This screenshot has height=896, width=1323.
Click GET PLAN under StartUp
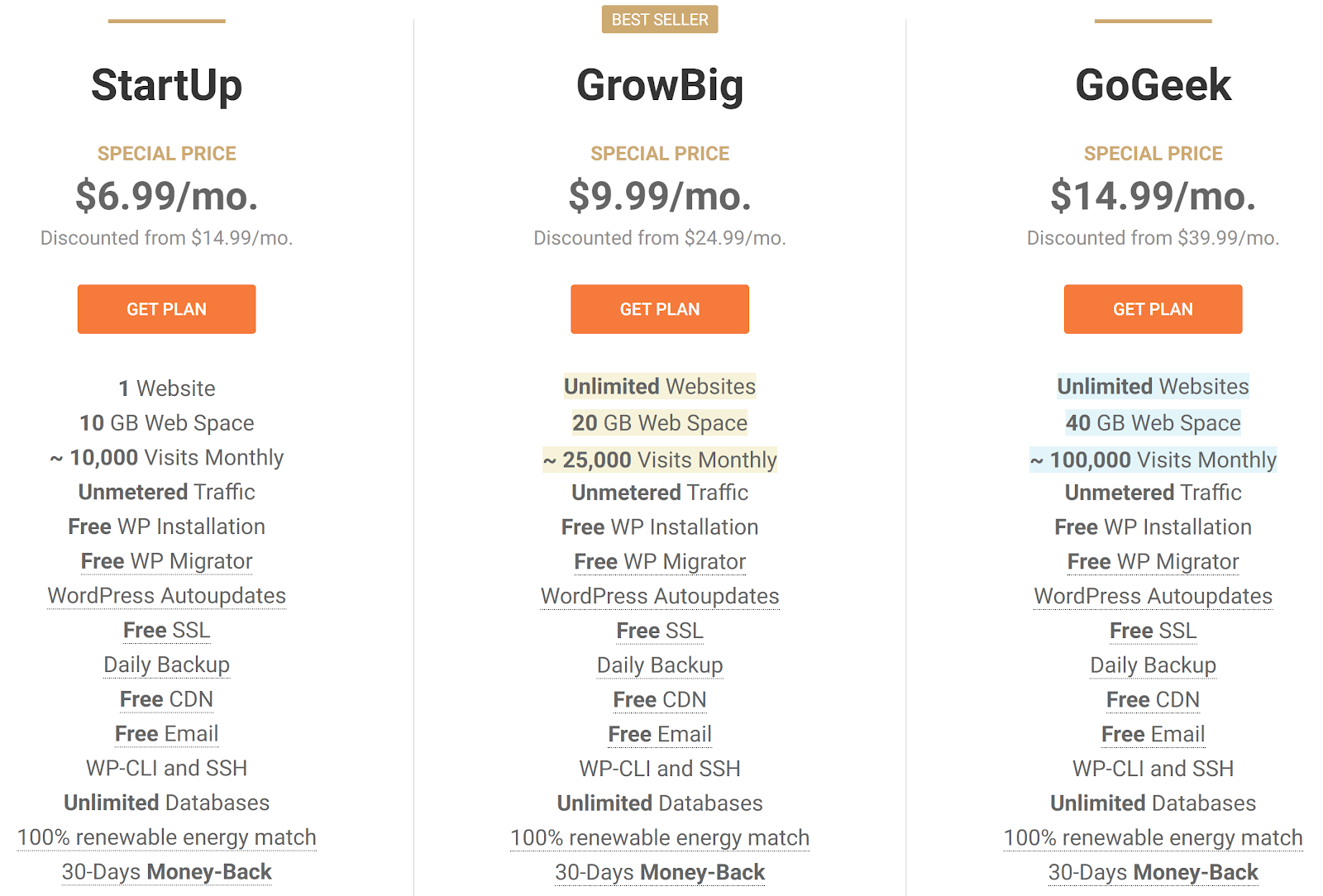[166, 309]
